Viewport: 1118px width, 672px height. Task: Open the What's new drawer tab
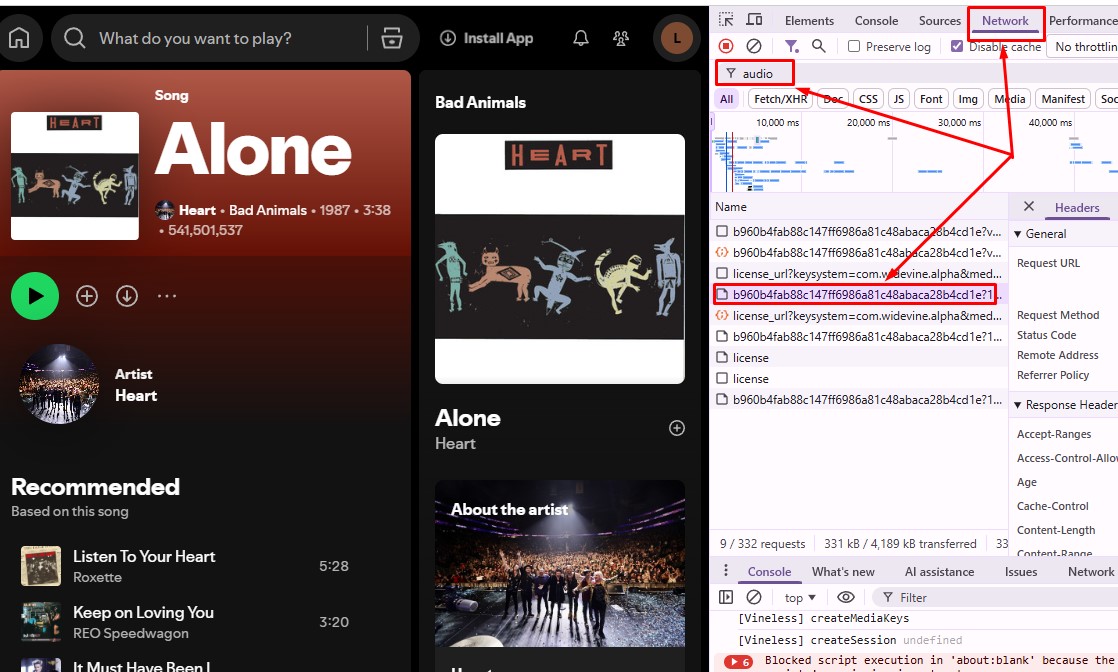(843, 571)
